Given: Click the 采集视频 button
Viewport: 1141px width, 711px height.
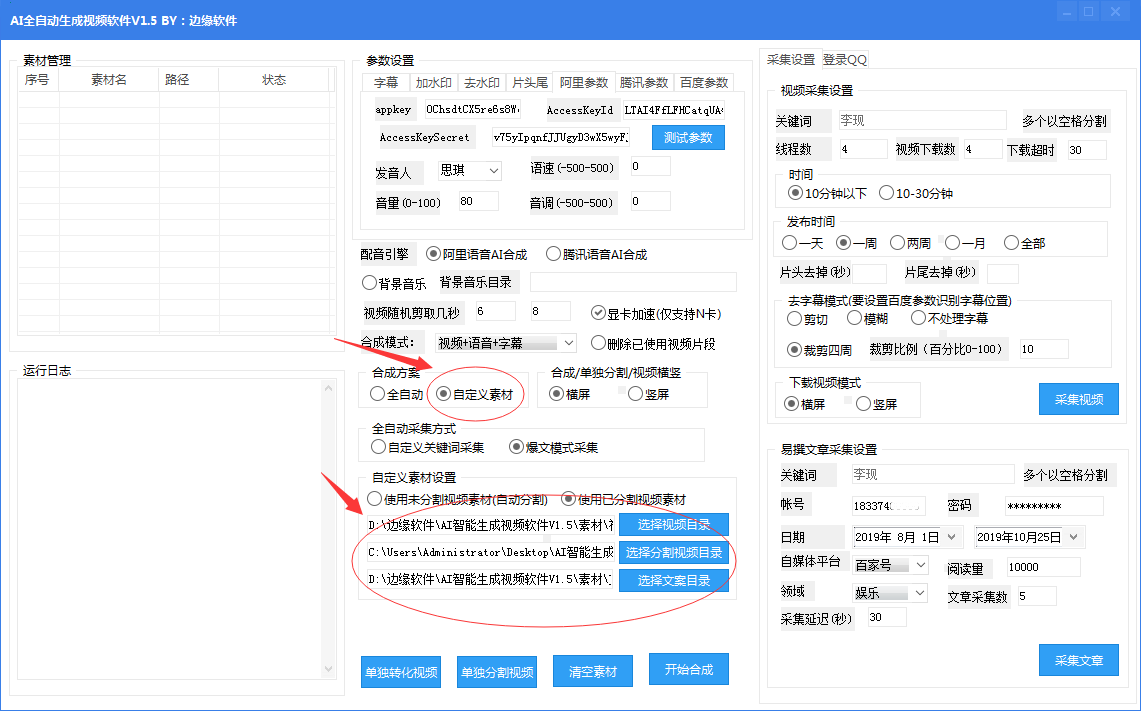Looking at the screenshot, I should point(1078,399).
